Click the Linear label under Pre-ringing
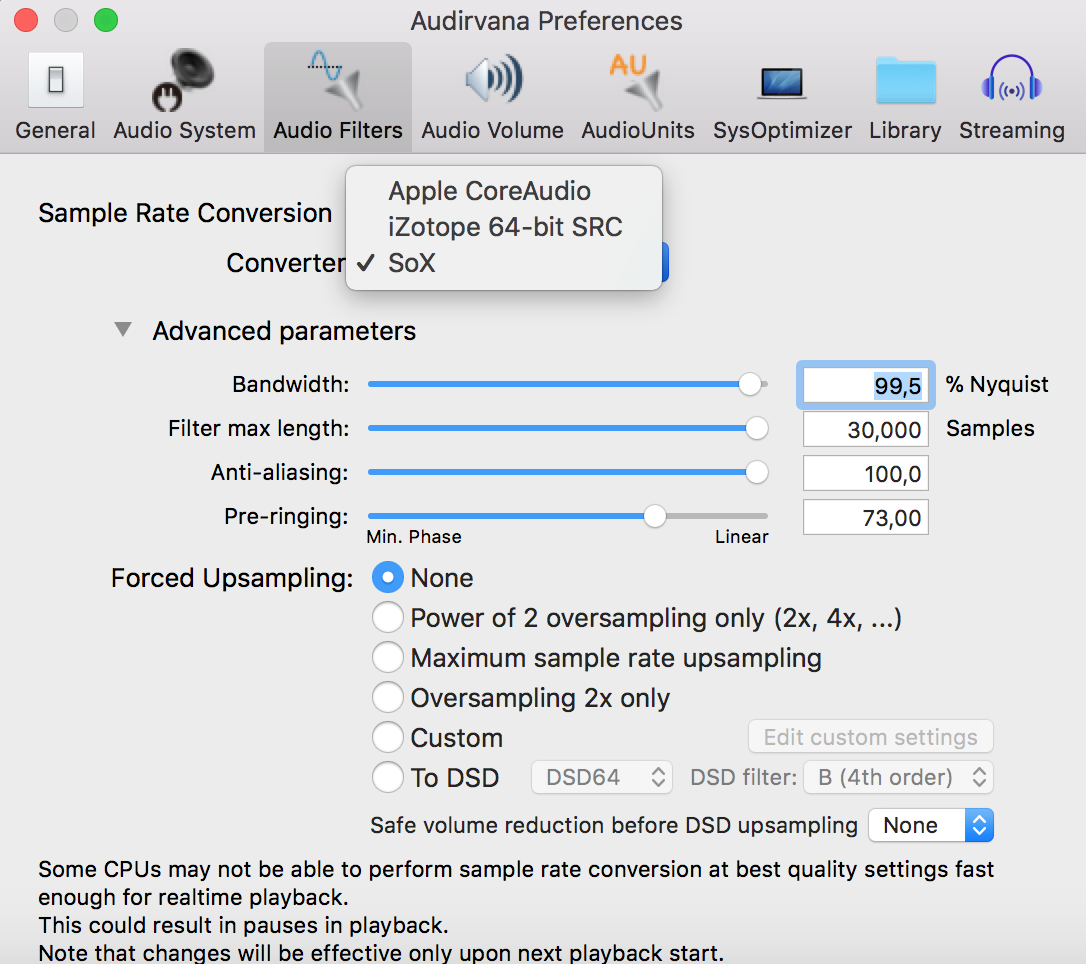This screenshot has height=964, width=1086. tap(742, 537)
